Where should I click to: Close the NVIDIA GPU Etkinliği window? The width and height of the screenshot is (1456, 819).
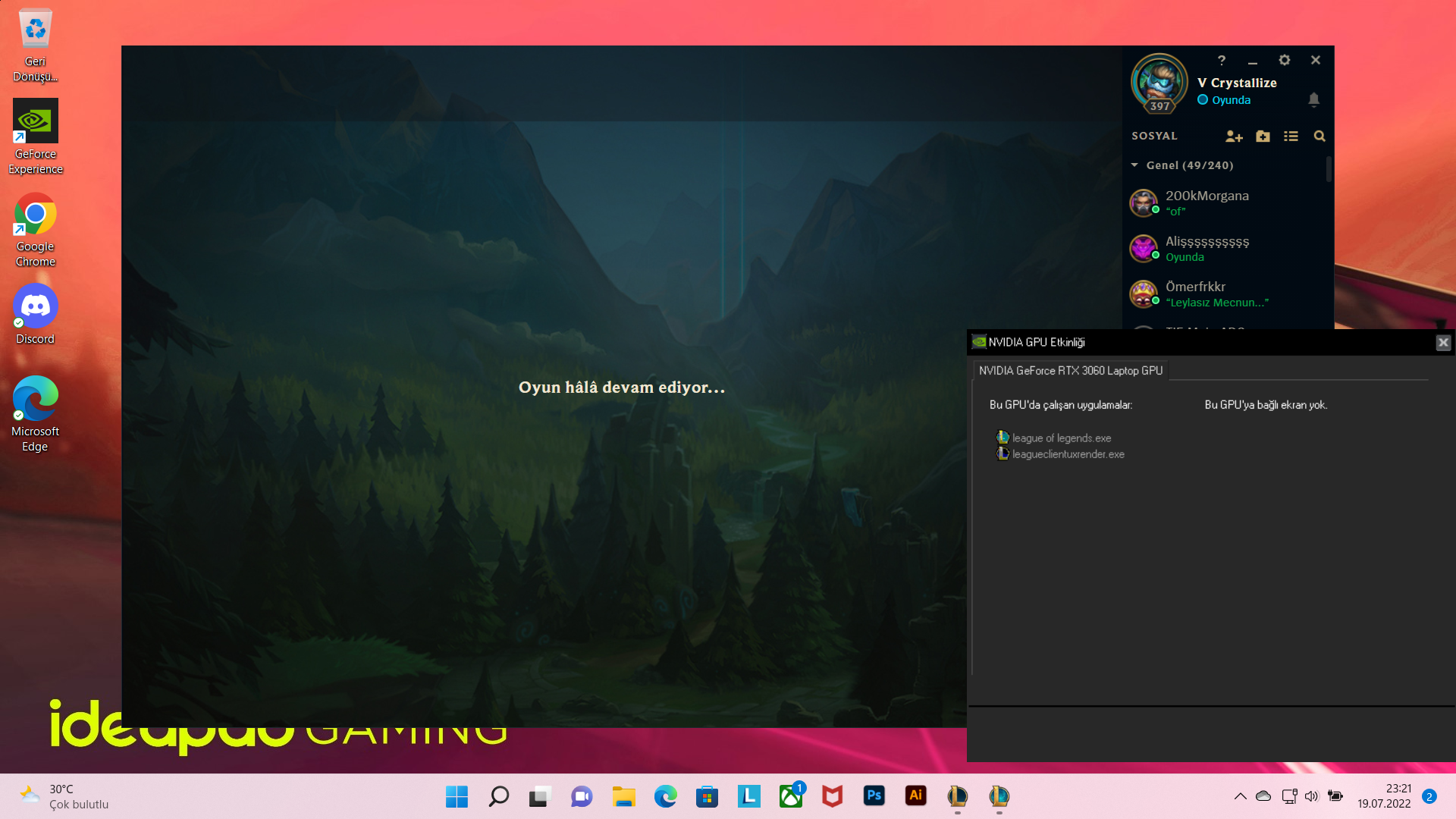(x=1443, y=343)
